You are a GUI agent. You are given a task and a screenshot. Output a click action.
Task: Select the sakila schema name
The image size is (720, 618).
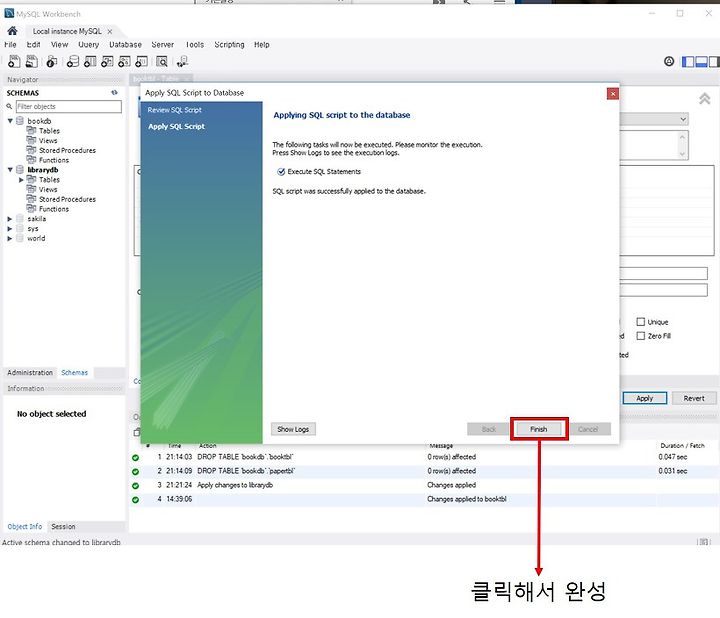click(37, 219)
